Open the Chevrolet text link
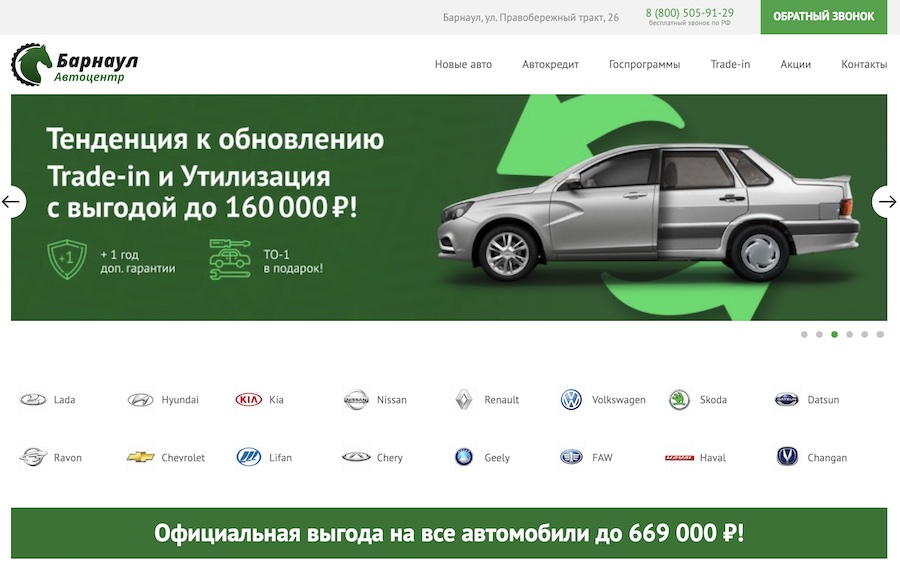This screenshot has width=900, height=563. [x=183, y=457]
